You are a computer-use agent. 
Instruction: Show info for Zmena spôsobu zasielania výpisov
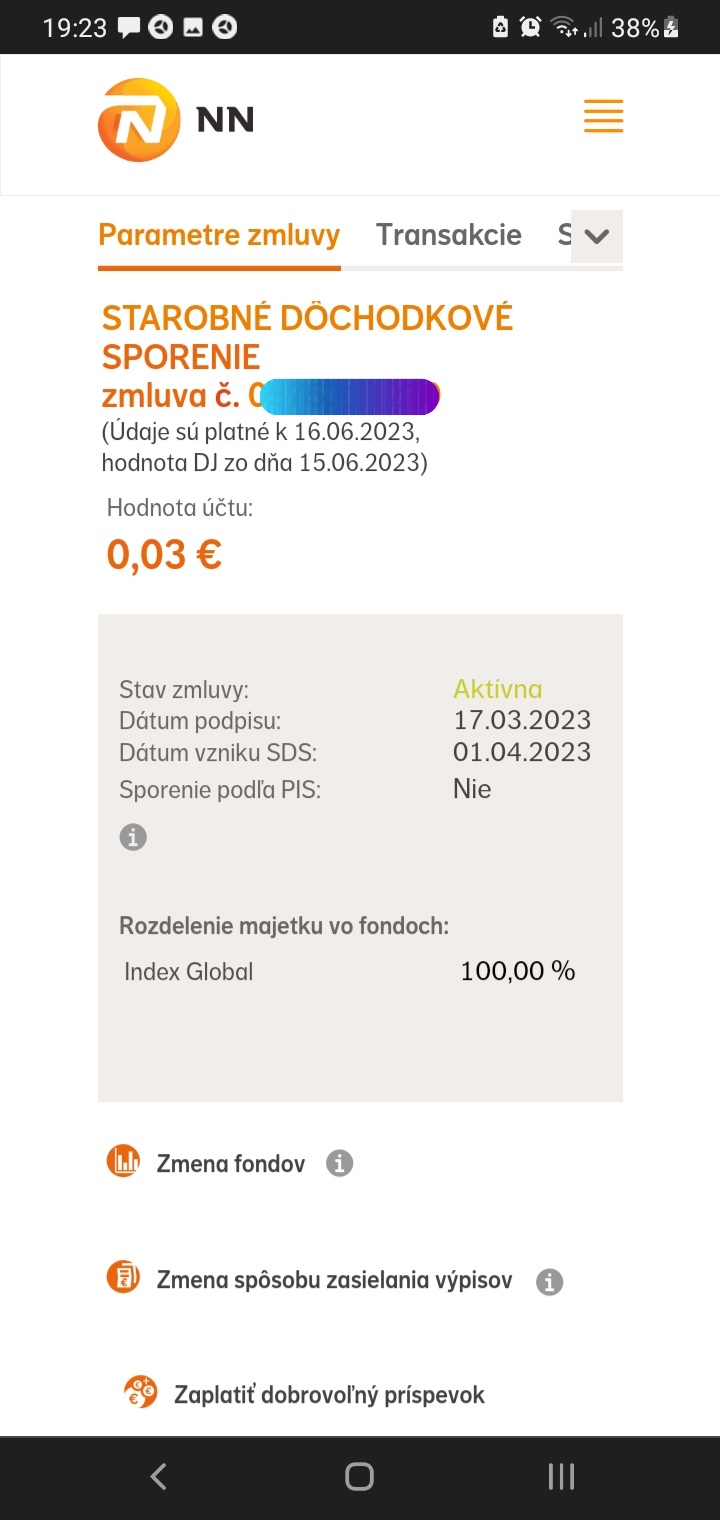click(549, 1281)
